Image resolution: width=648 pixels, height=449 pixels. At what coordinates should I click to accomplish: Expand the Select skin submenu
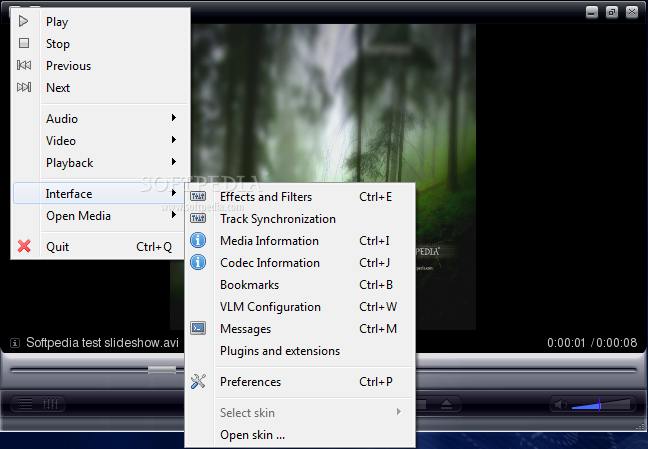301,412
